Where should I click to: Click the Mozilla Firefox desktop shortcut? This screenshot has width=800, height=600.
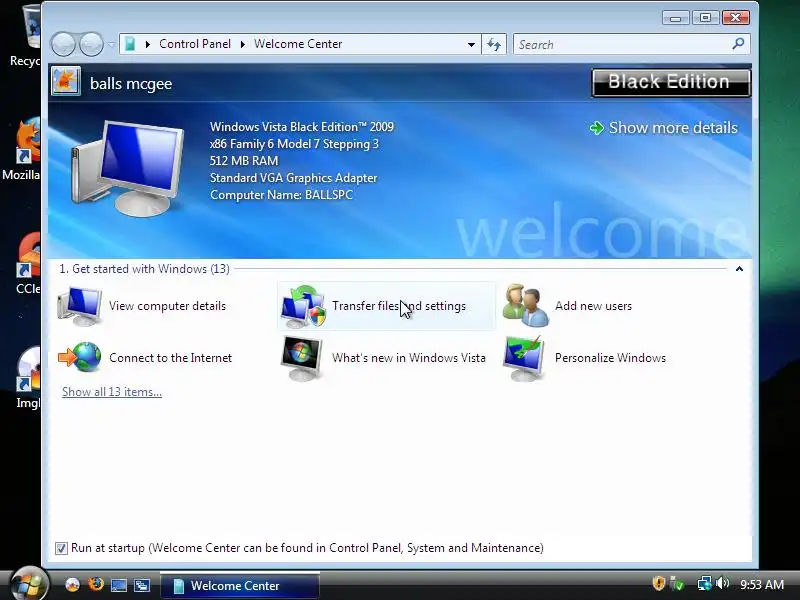23,149
